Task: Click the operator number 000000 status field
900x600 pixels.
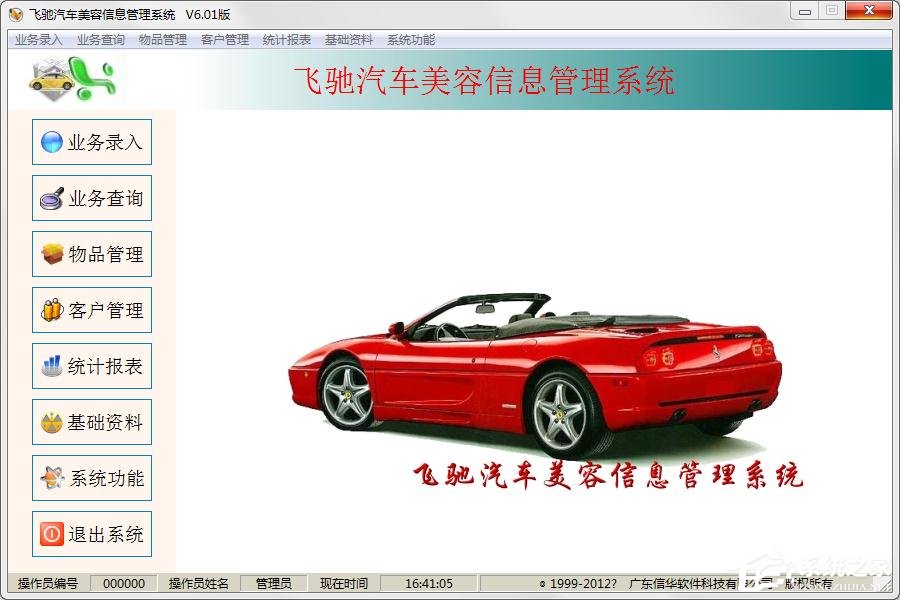Action: click(x=122, y=583)
